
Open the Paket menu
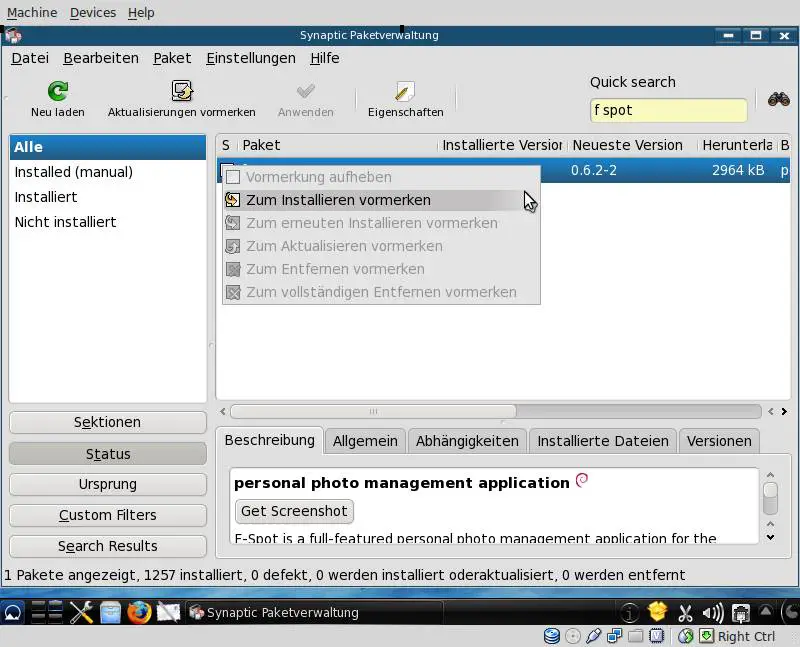coord(172,58)
